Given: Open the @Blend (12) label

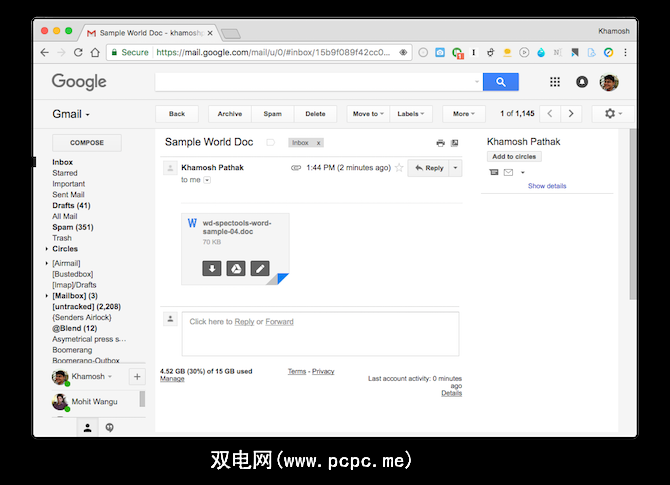Looking at the screenshot, I should click(74, 328).
